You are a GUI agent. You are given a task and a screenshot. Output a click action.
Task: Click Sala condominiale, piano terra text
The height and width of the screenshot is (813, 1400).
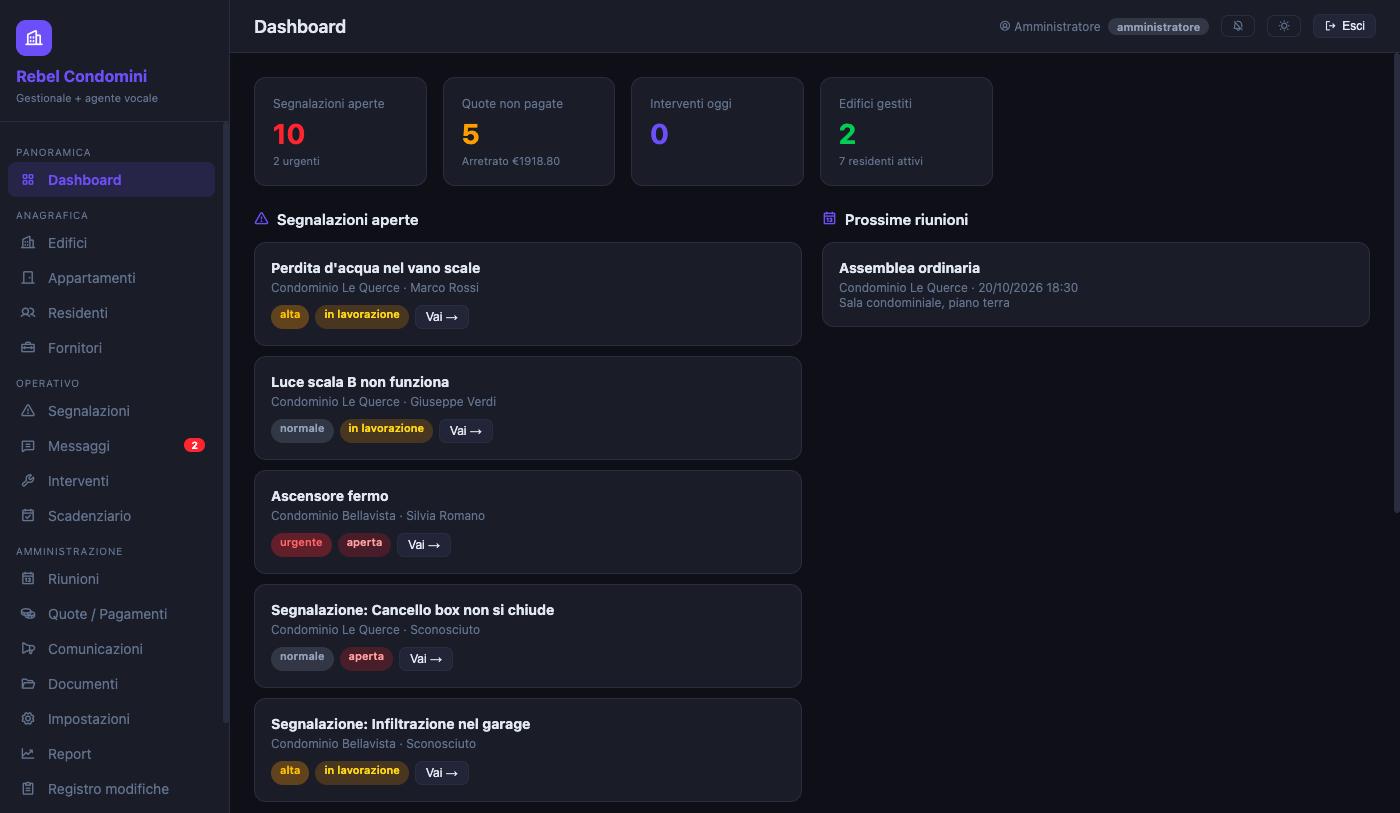pyautogui.click(x=924, y=303)
